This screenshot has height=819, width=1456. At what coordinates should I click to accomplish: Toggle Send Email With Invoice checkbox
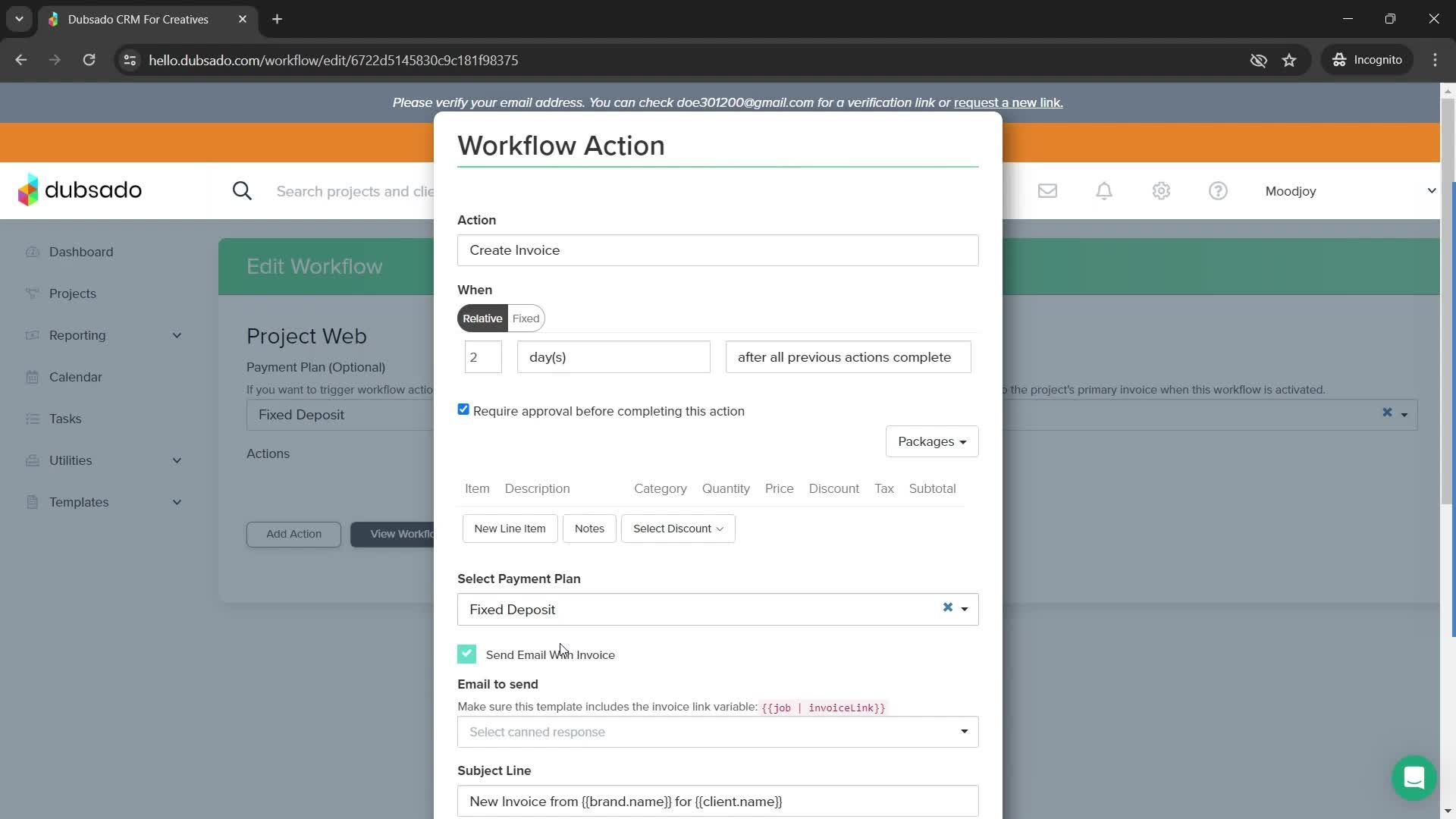pyautogui.click(x=466, y=654)
